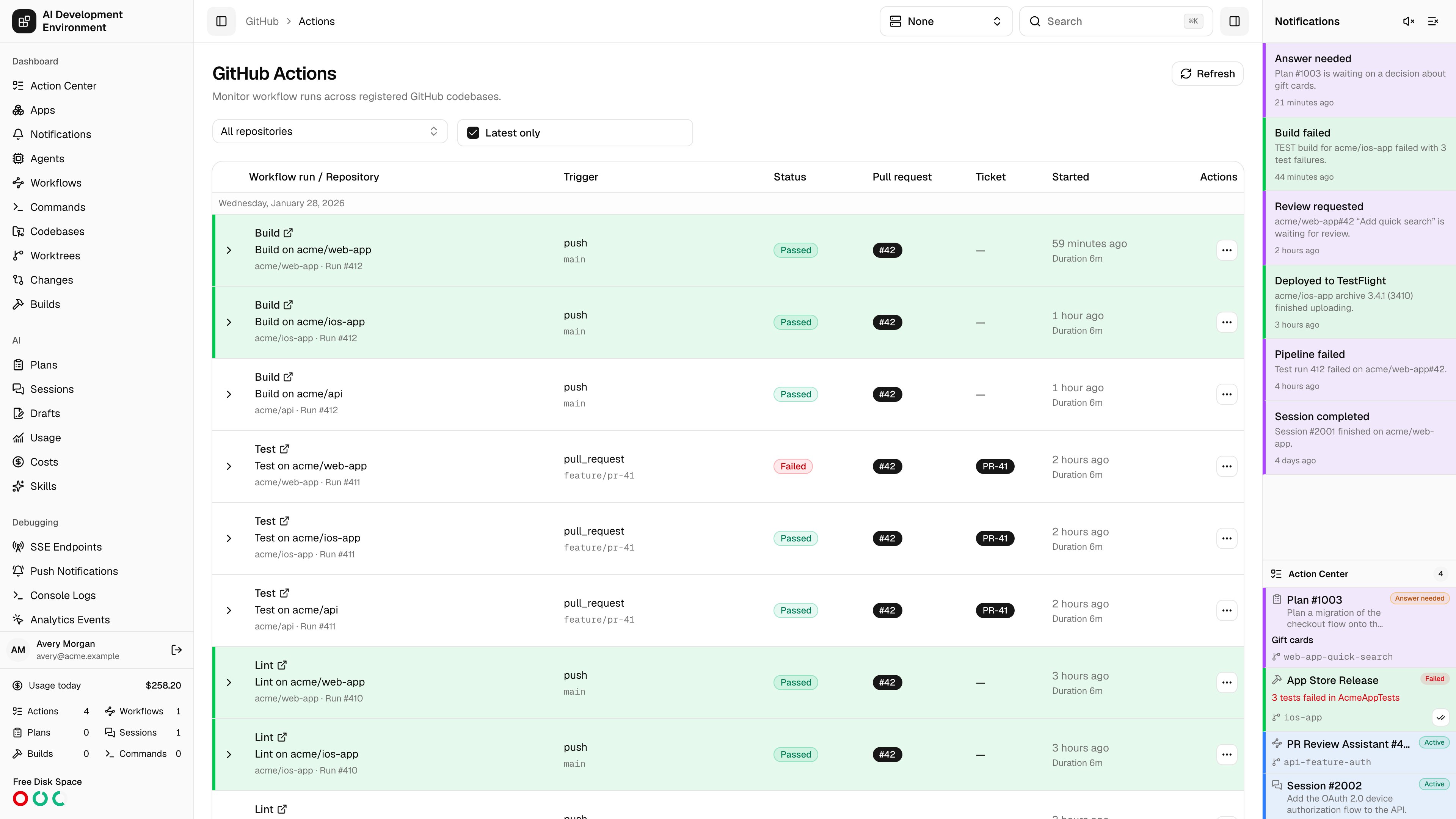Open Console Logs under Debugging
1456x819 pixels.
coord(97,596)
